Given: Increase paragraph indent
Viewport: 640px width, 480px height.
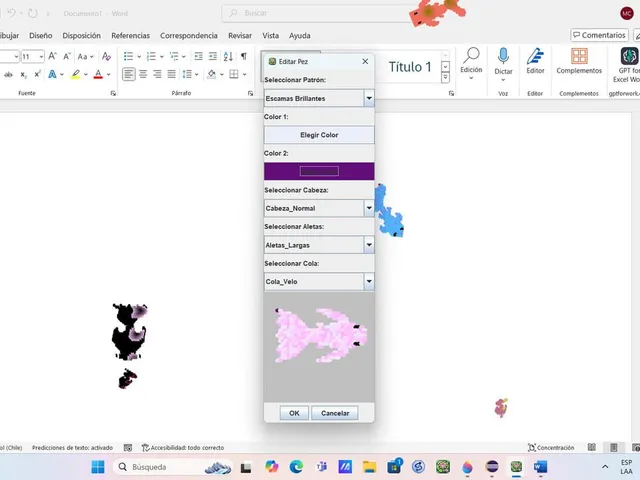Looking at the screenshot, I should [213, 56].
